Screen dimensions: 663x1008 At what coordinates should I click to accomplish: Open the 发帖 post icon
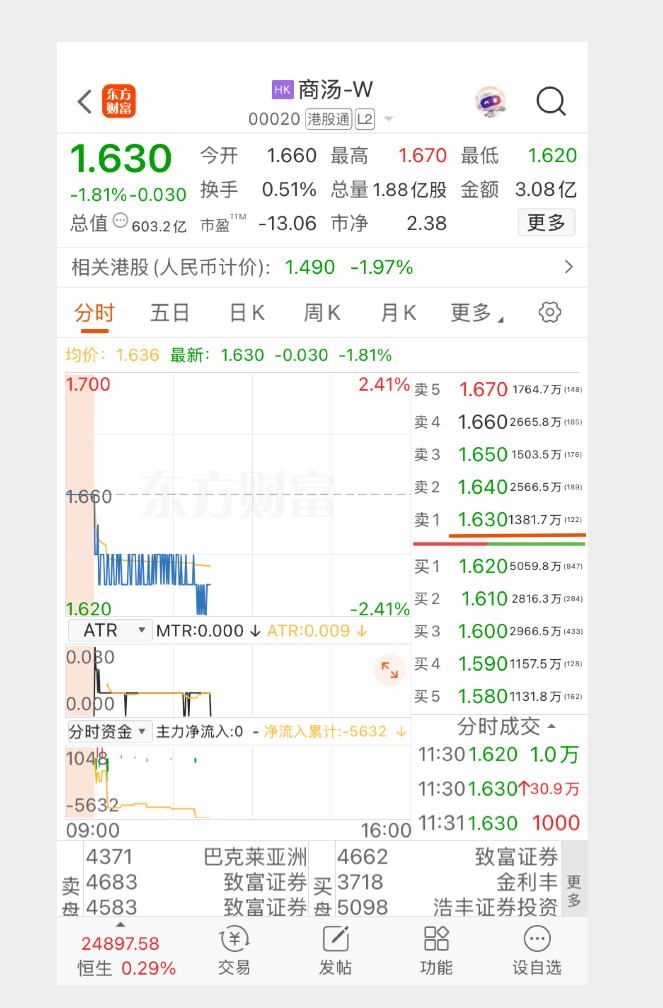(x=335, y=951)
